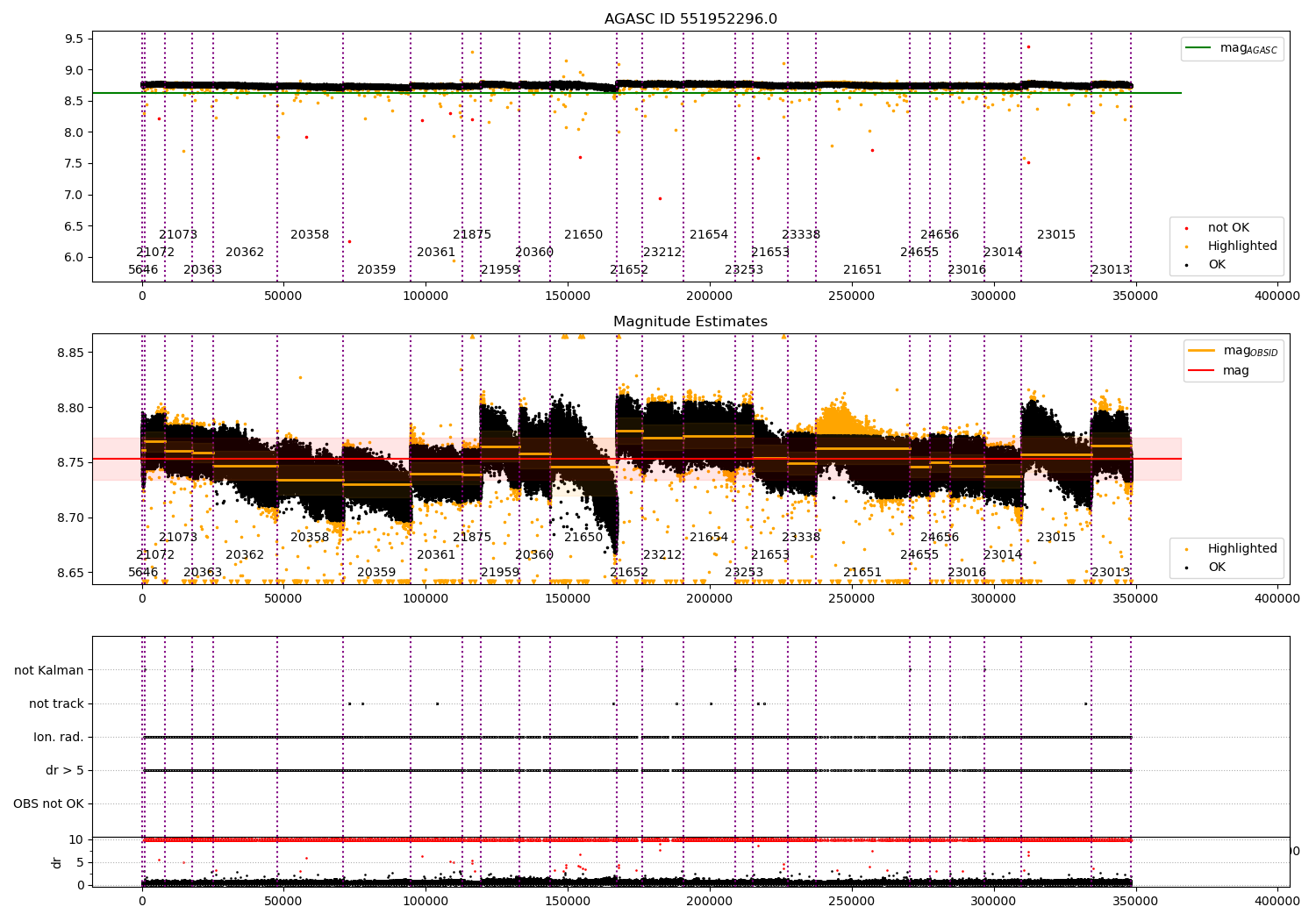Click obsid 20363 in the Magnitude Estimates plot
This screenshot has width=1316, height=921.
203,572
